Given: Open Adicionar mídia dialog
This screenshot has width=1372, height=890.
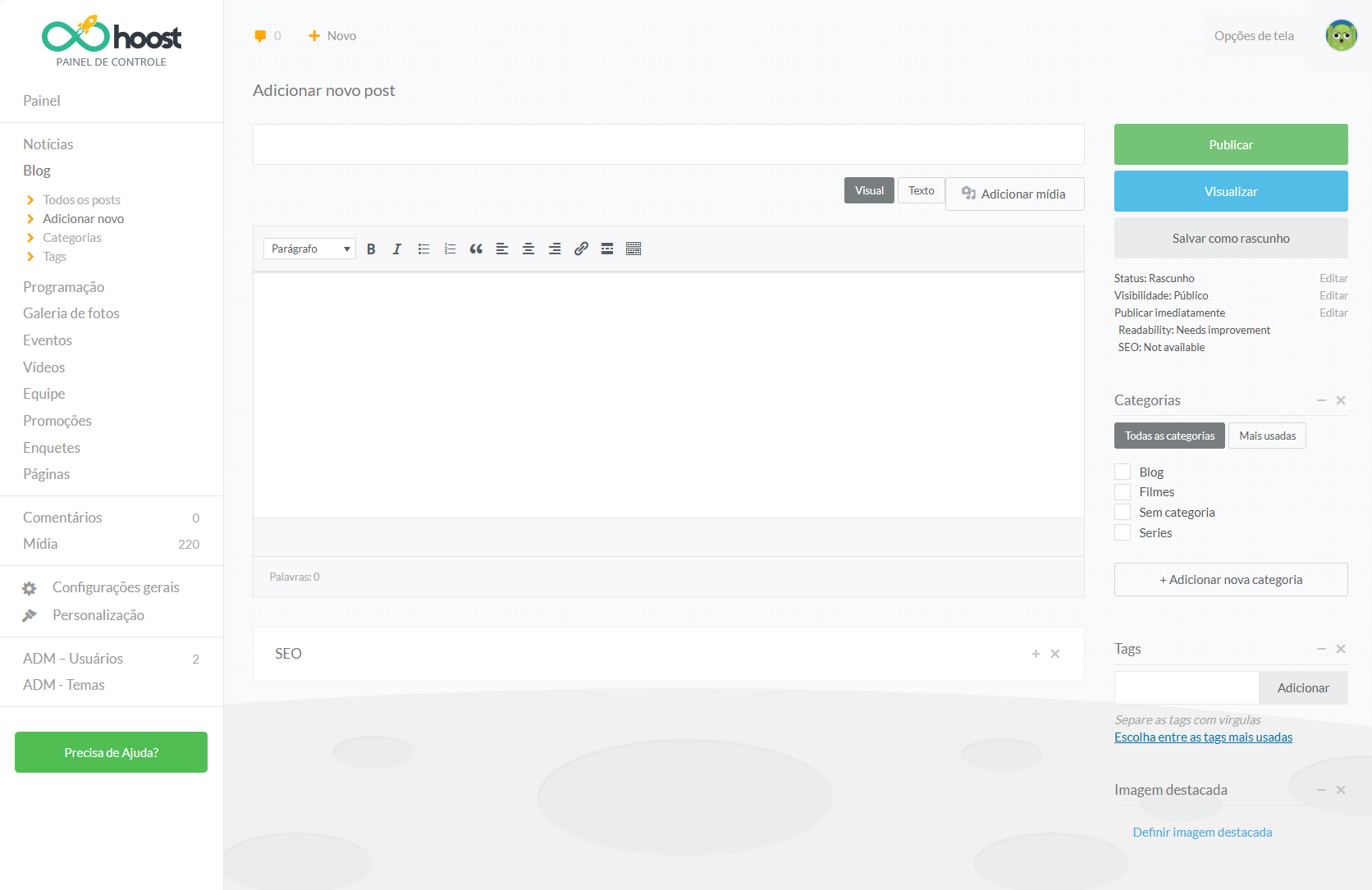Looking at the screenshot, I should tap(1014, 194).
